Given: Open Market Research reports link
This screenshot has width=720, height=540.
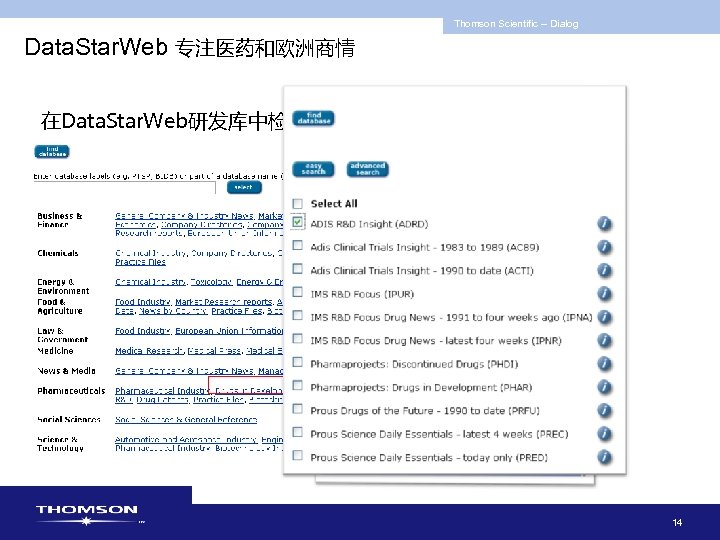Looking at the screenshot, I should (x=224, y=302).
